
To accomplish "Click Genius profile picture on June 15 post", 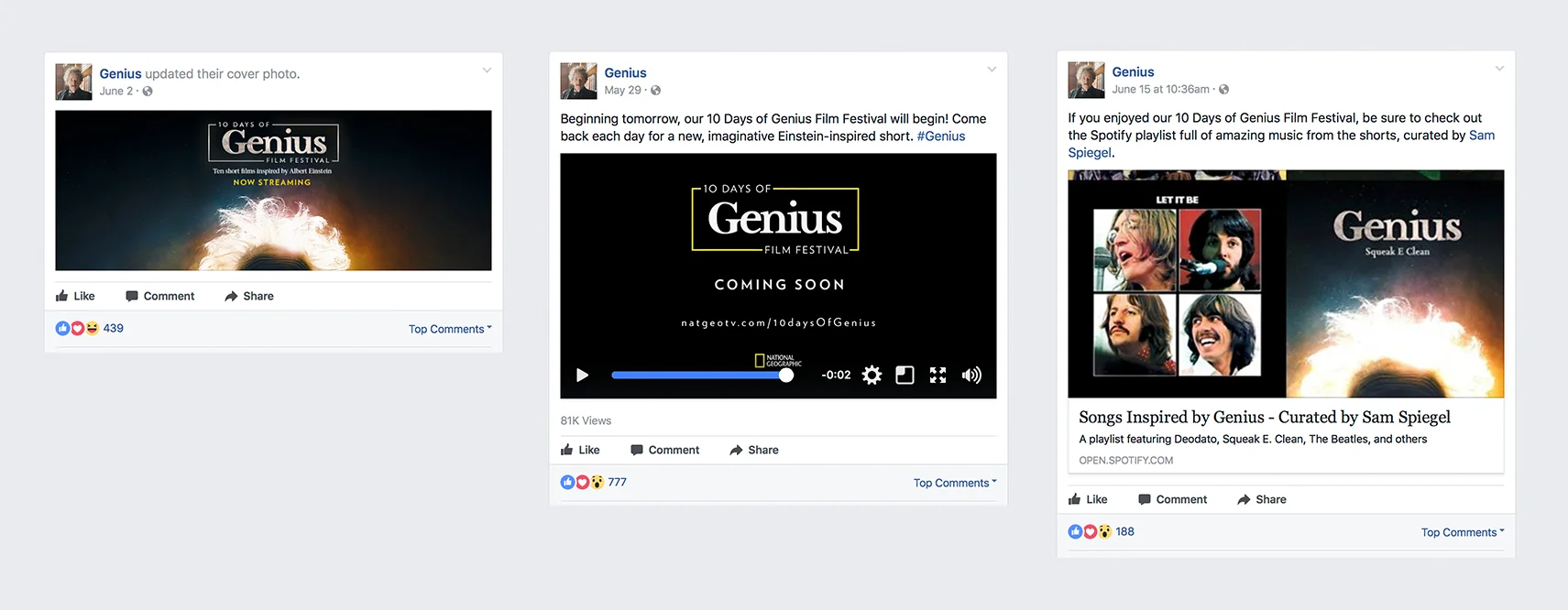I will tap(1086, 80).
